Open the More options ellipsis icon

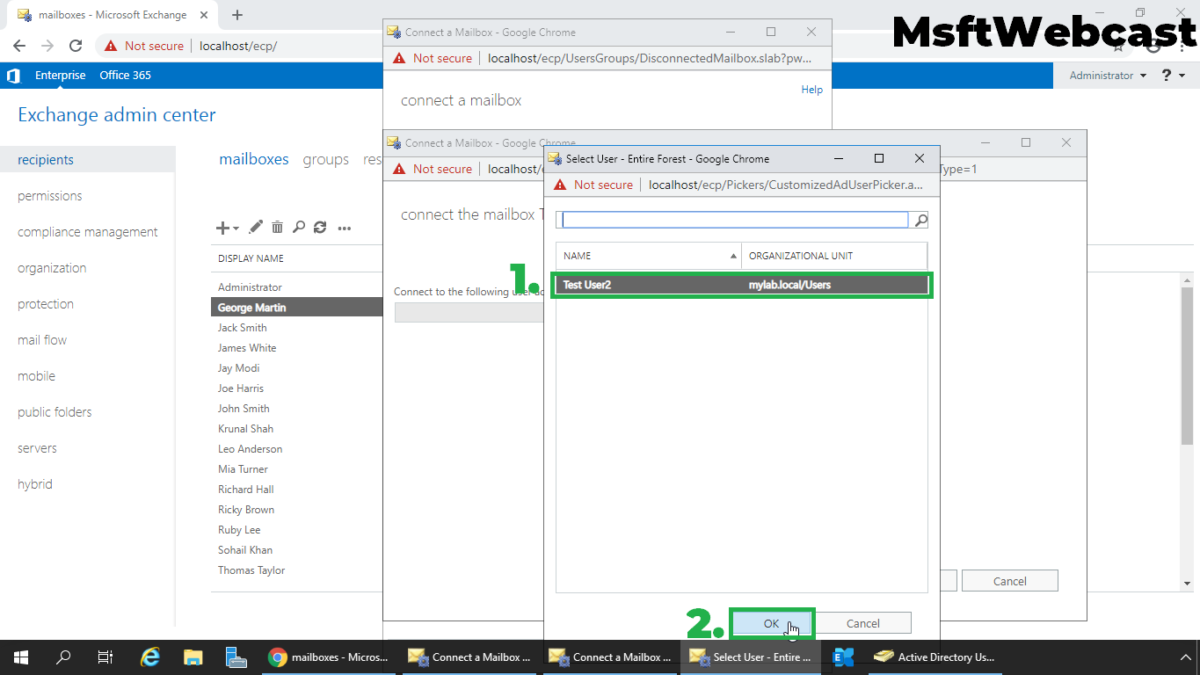[x=344, y=227]
